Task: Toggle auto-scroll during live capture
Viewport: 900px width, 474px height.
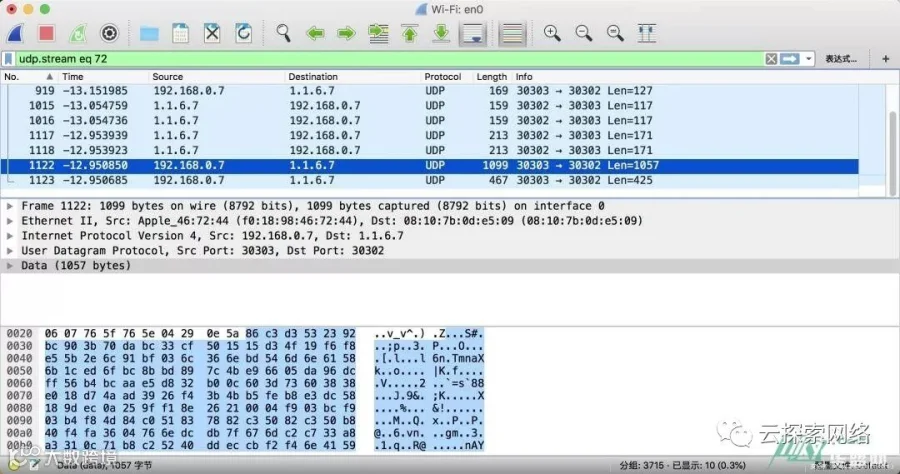Action: 473,33
